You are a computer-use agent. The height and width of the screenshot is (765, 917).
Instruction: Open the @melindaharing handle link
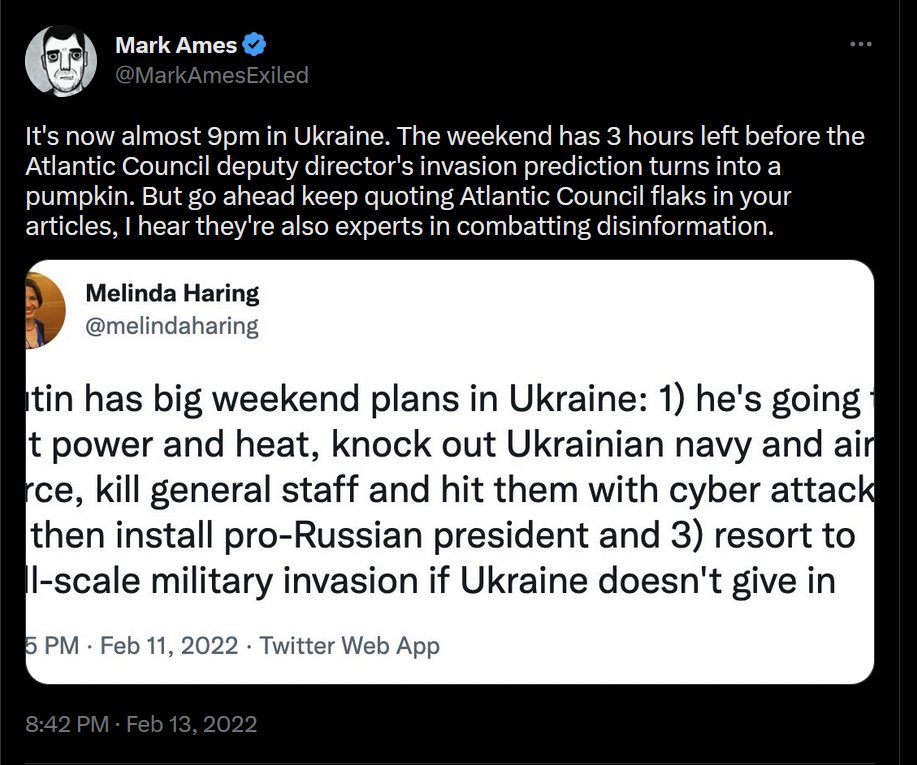172,324
